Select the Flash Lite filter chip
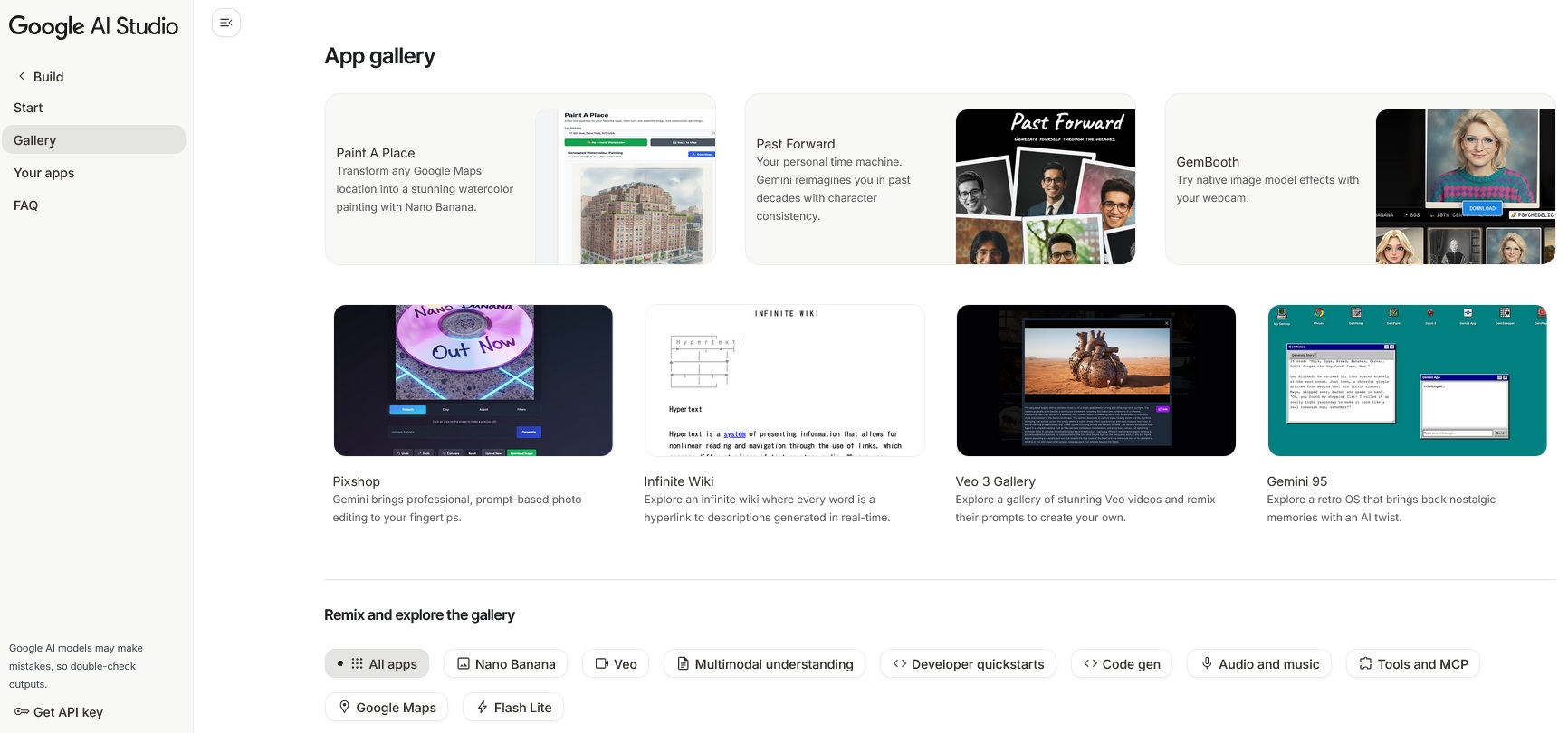This screenshot has width=1568, height=733. coord(513,707)
